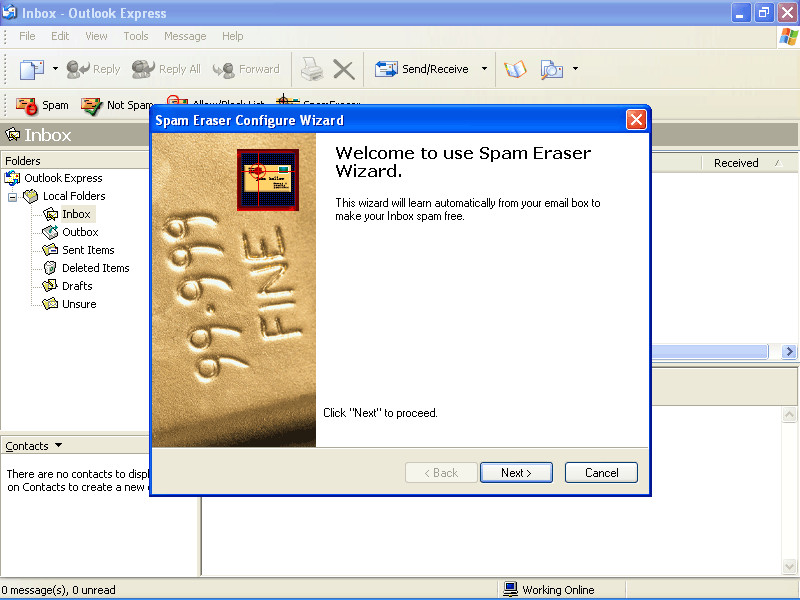Open the Deleted Items folder
The width and height of the screenshot is (800, 600).
[96, 268]
